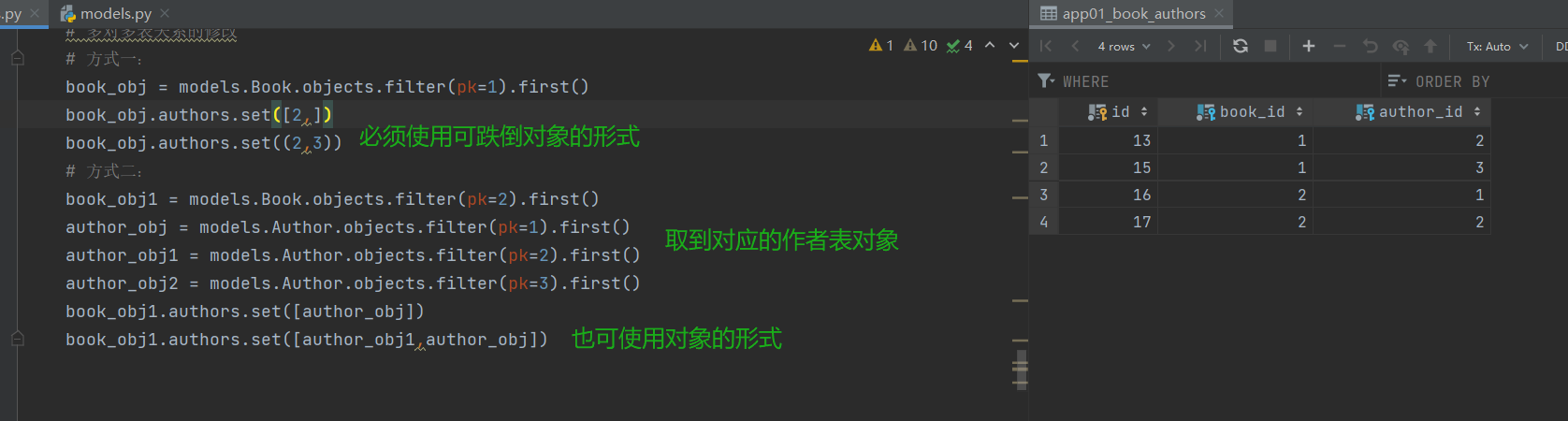This screenshot has height=421, width=1568.
Task: Click the revert changes undo icon
Action: [1371, 46]
